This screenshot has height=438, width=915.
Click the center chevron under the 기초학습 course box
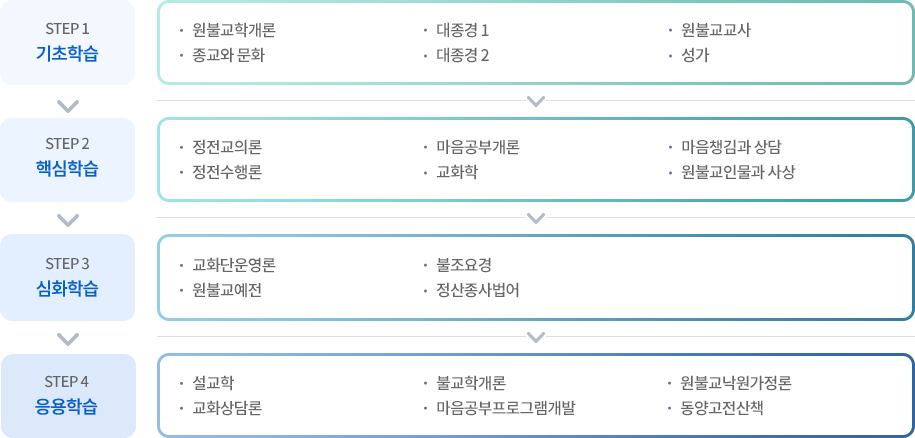pyautogui.click(x=536, y=101)
